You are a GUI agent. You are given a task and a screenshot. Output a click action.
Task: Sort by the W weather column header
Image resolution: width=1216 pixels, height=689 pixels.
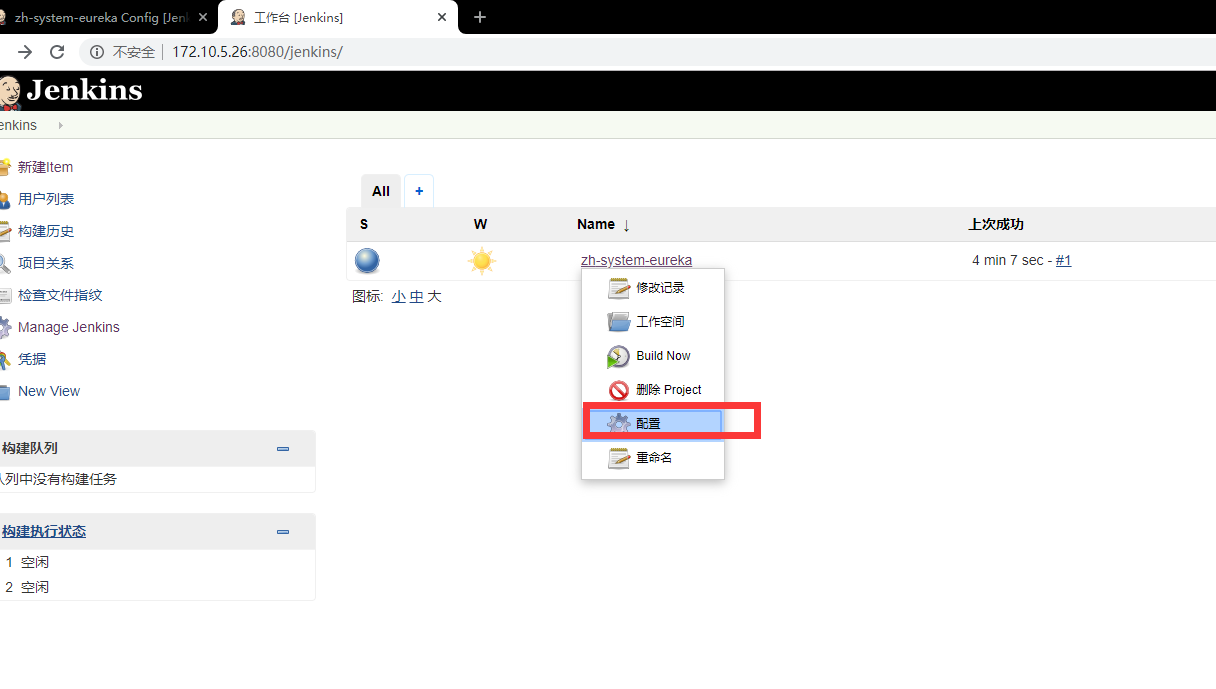[481, 224]
